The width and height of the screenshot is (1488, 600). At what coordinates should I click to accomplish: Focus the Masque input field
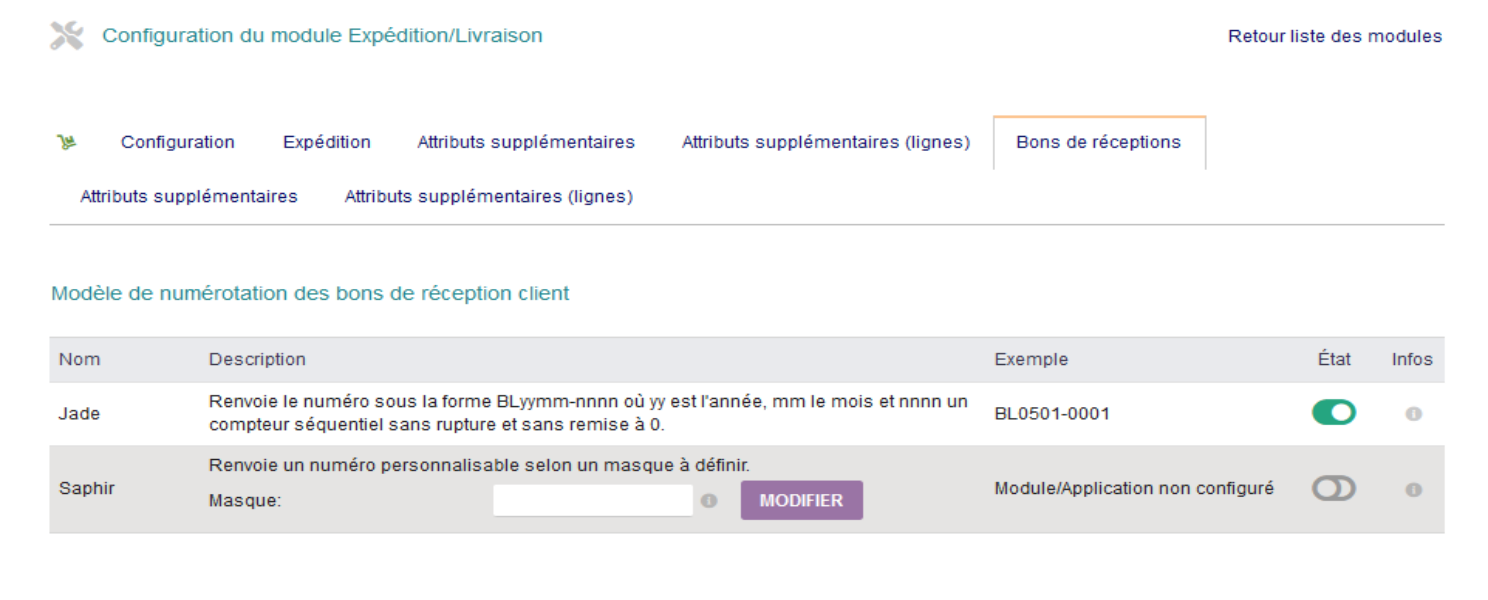point(593,501)
